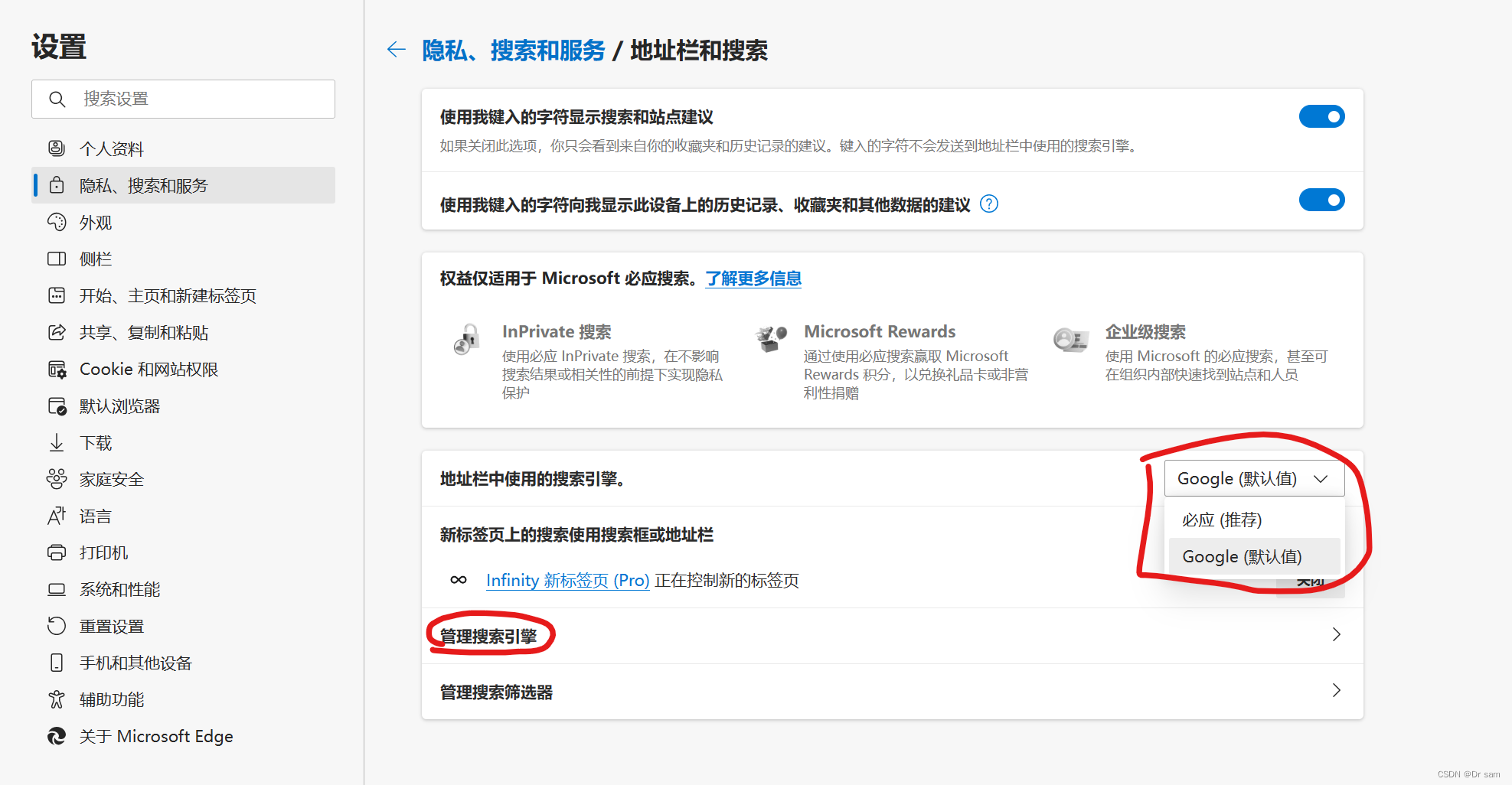1512x785 pixels.
Task: Open 家庭安全 settings section
Action: point(184,479)
